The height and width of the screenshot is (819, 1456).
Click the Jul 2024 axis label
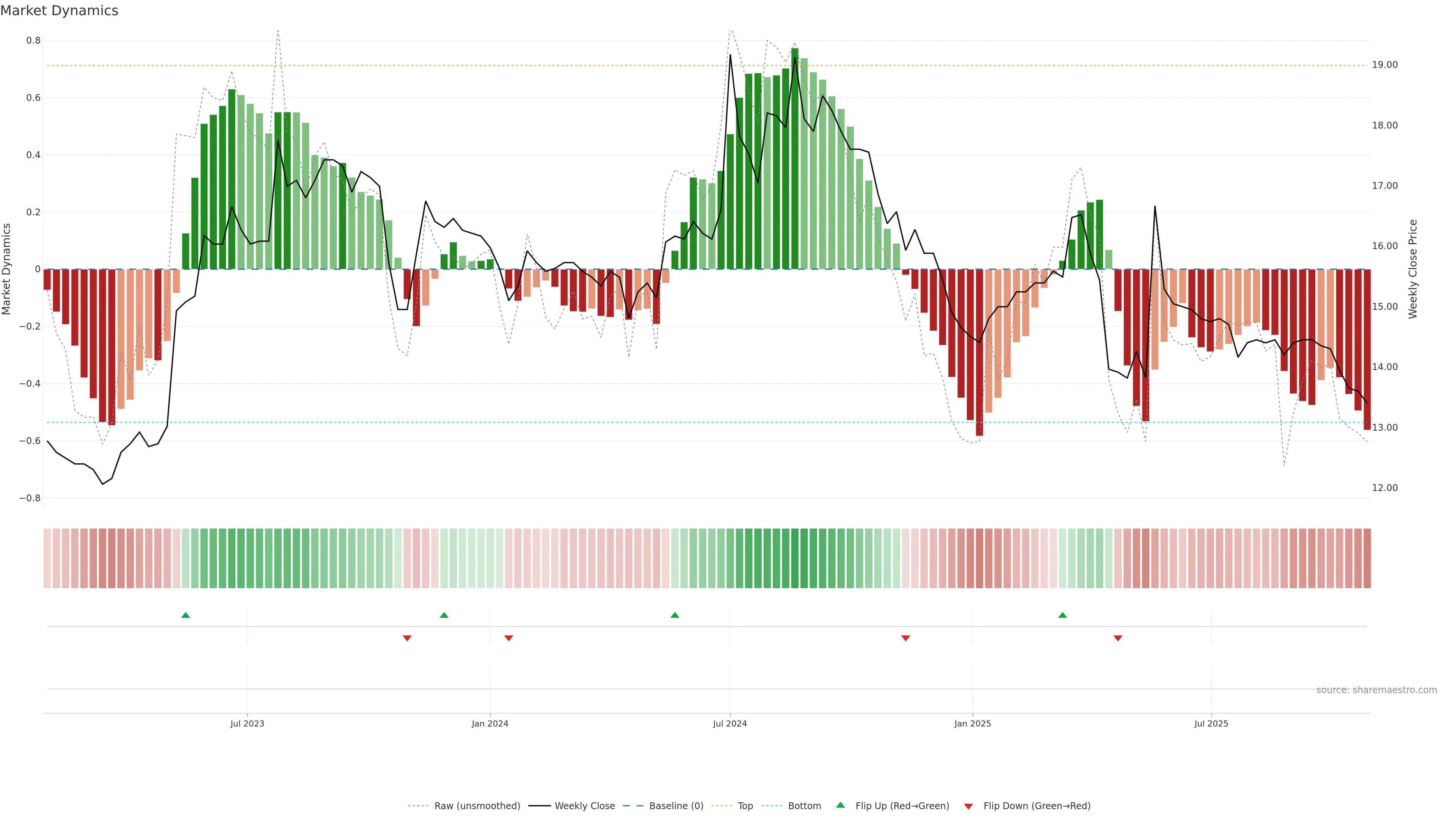coord(730,723)
